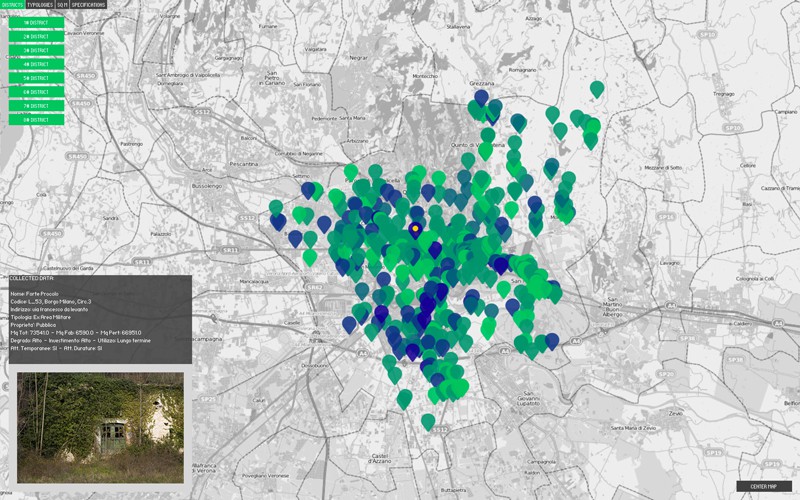Select the Nome: Forte Procolo line
Image resolution: width=800 pixels, height=500 pixels.
pyautogui.click(x=35, y=294)
